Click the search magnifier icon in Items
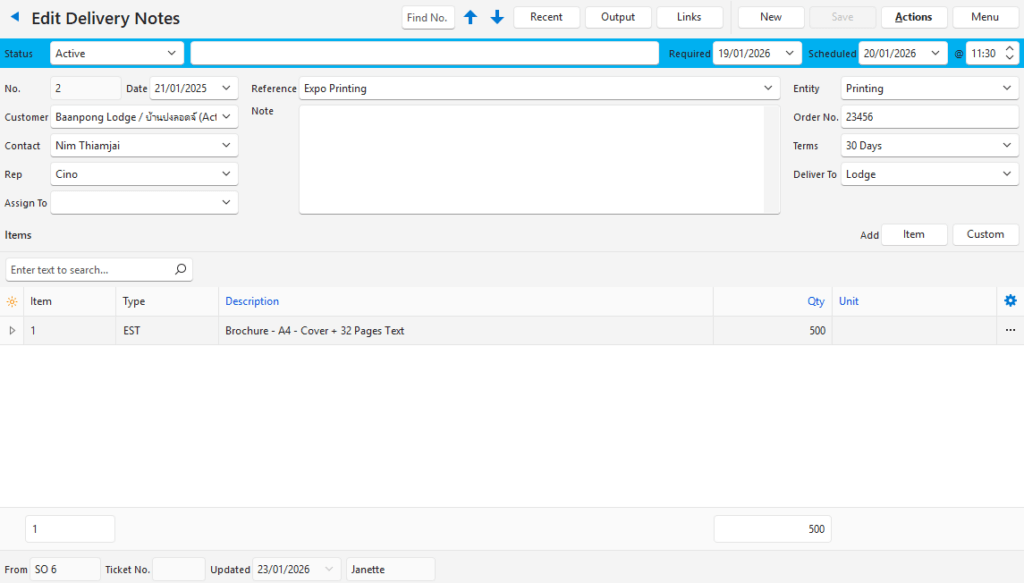This screenshot has height=583, width=1024. click(x=180, y=270)
